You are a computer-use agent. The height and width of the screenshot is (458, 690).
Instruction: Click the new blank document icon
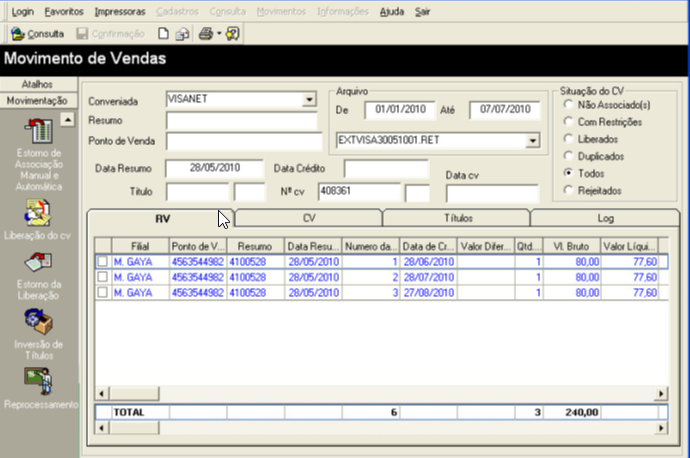tap(163, 34)
